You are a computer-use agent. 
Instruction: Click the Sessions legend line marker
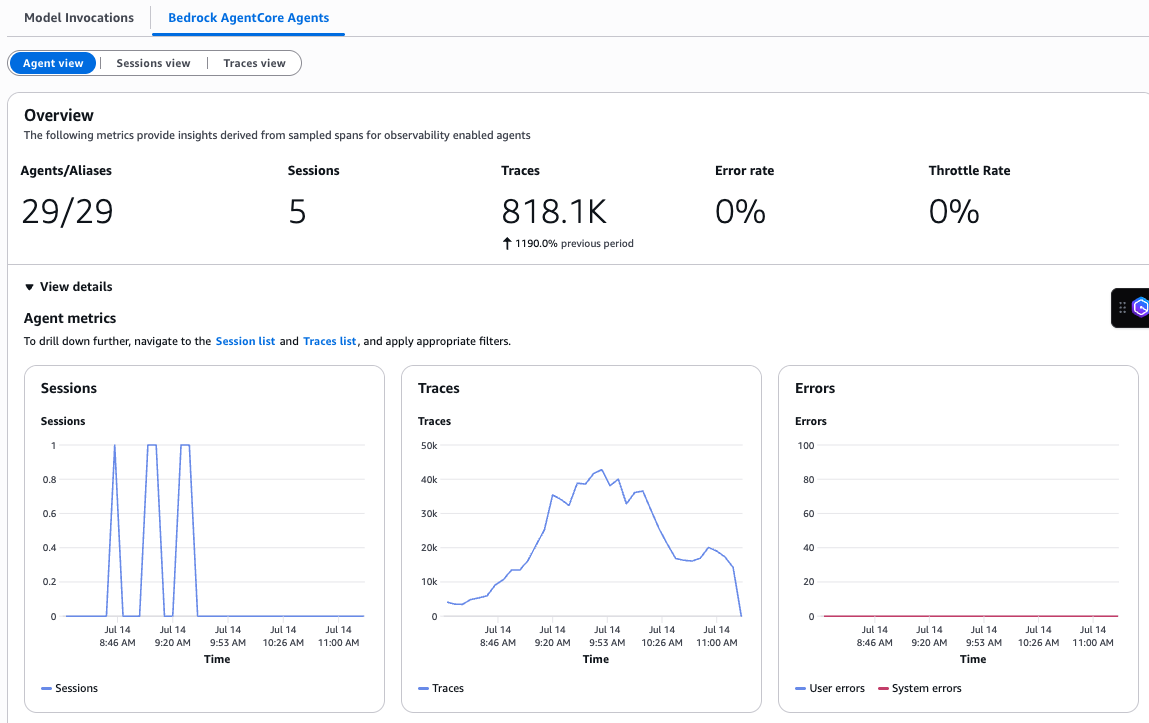pyautogui.click(x=46, y=688)
